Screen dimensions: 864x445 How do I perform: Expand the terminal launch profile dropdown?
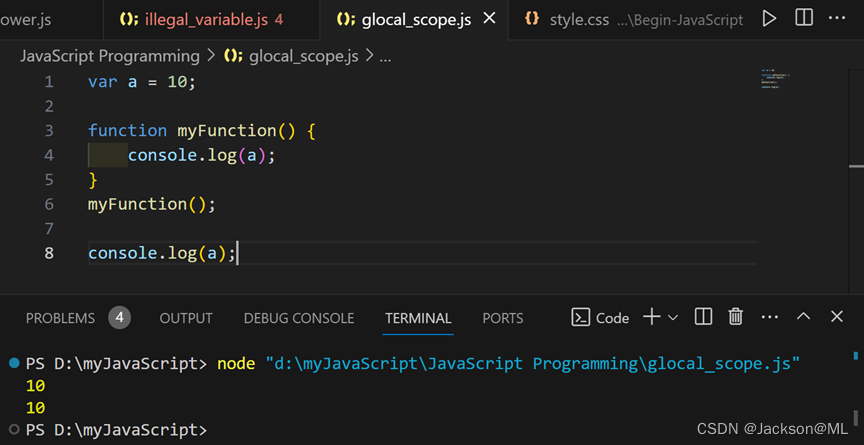673,317
